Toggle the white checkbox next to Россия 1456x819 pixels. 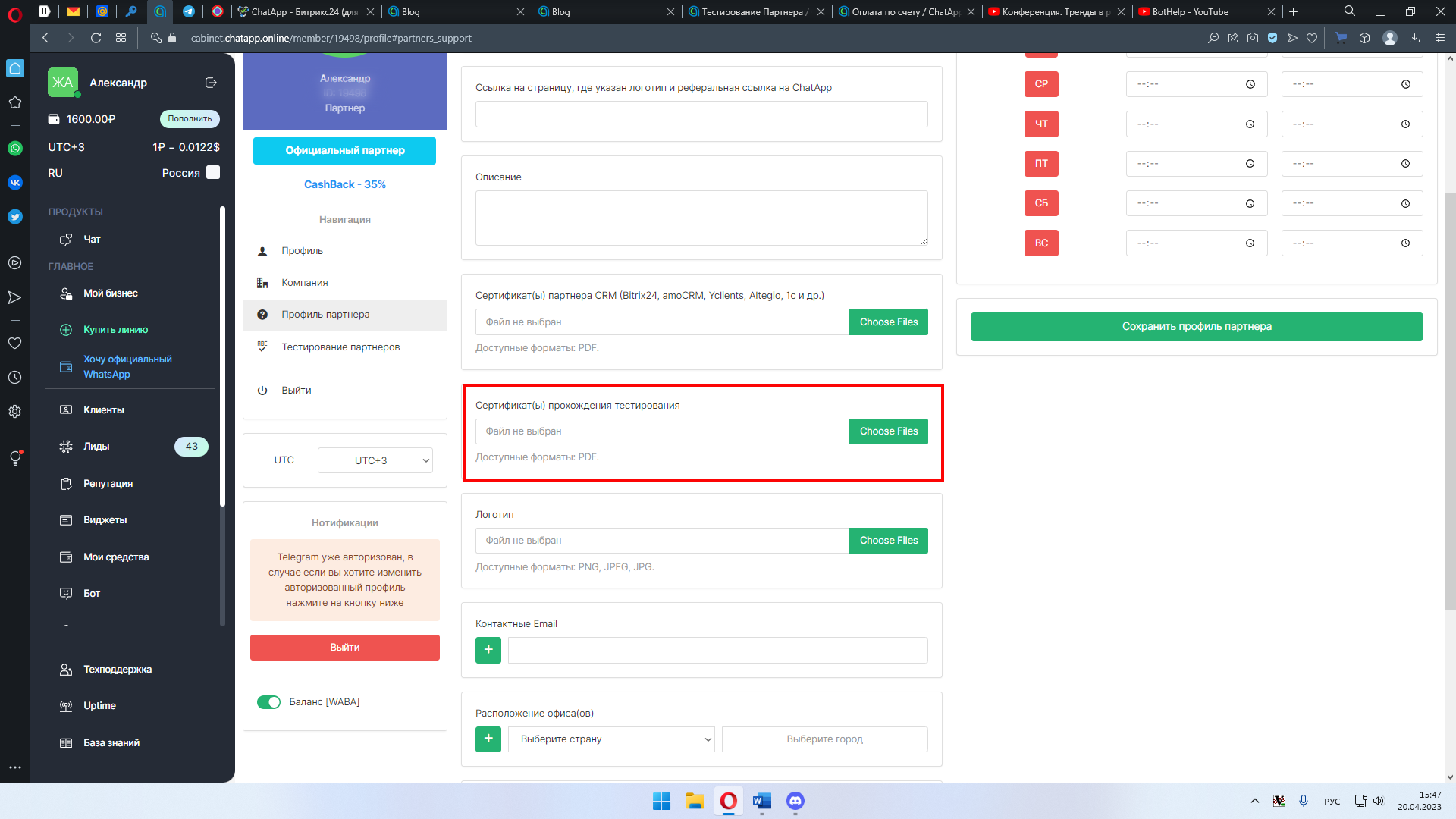click(x=213, y=173)
